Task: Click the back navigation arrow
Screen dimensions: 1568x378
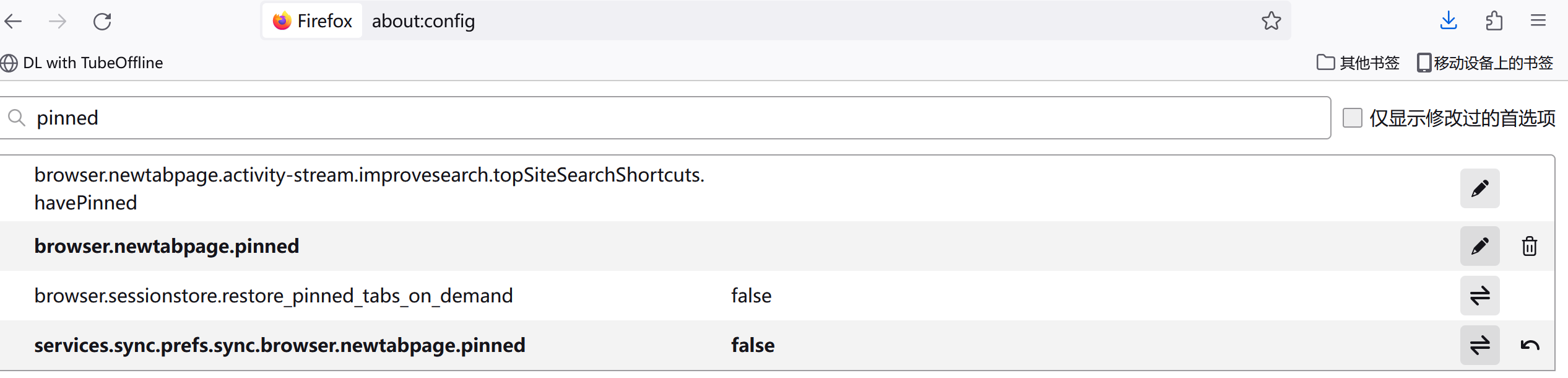Action: 14,20
